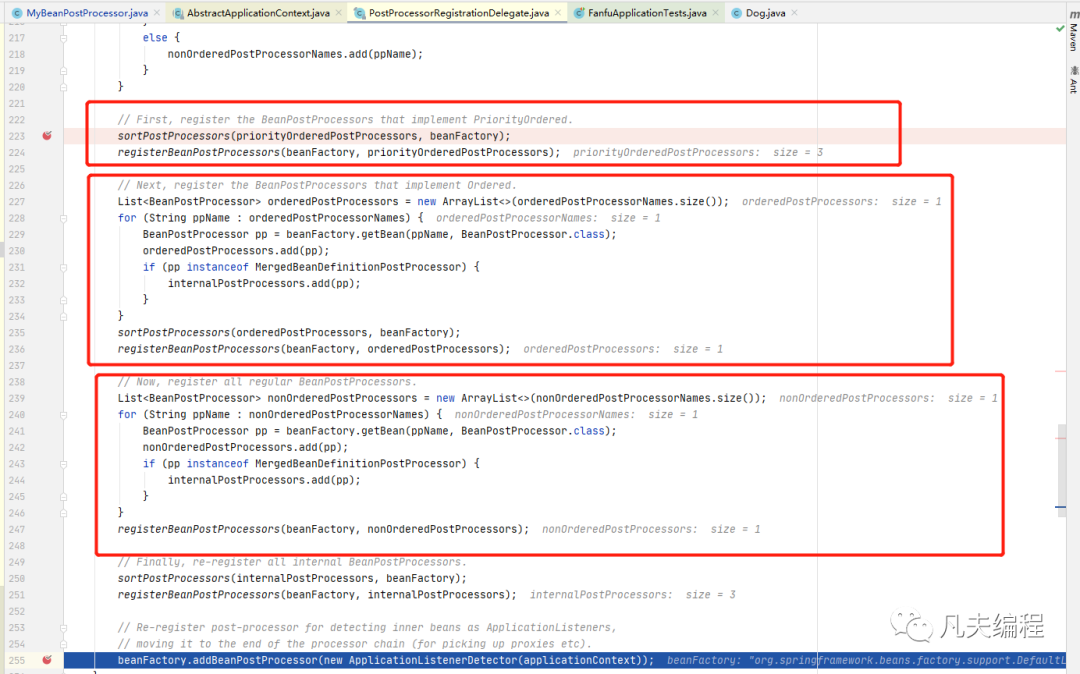Image resolution: width=1080 pixels, height=674 pixels.
Task: Open the AbstractApplicationContext.java tab
Action: point(258,12)
